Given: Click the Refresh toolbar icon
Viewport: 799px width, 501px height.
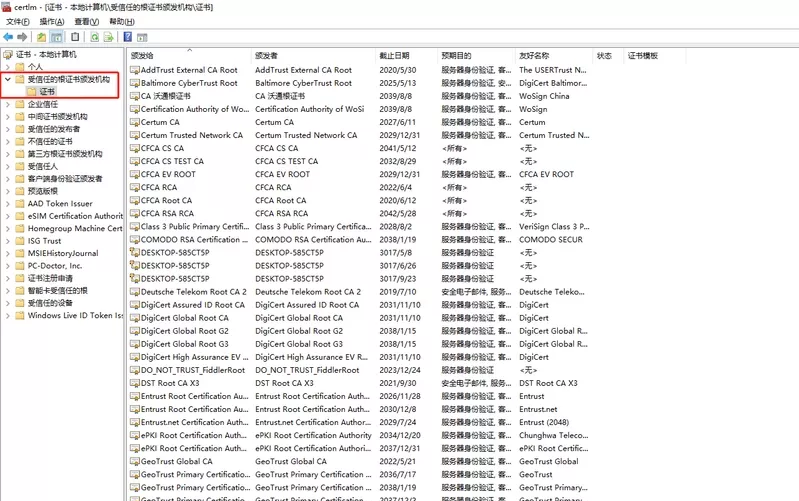Looking at the screenshot, I should tap(94, 37).
